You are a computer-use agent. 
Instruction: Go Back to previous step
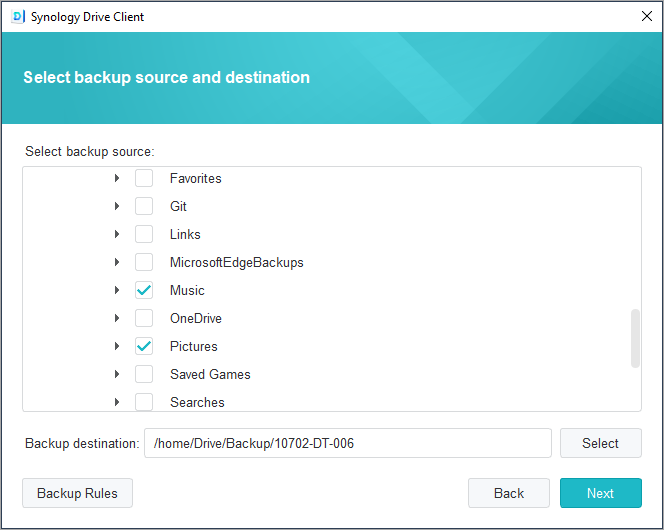[508, 493]
